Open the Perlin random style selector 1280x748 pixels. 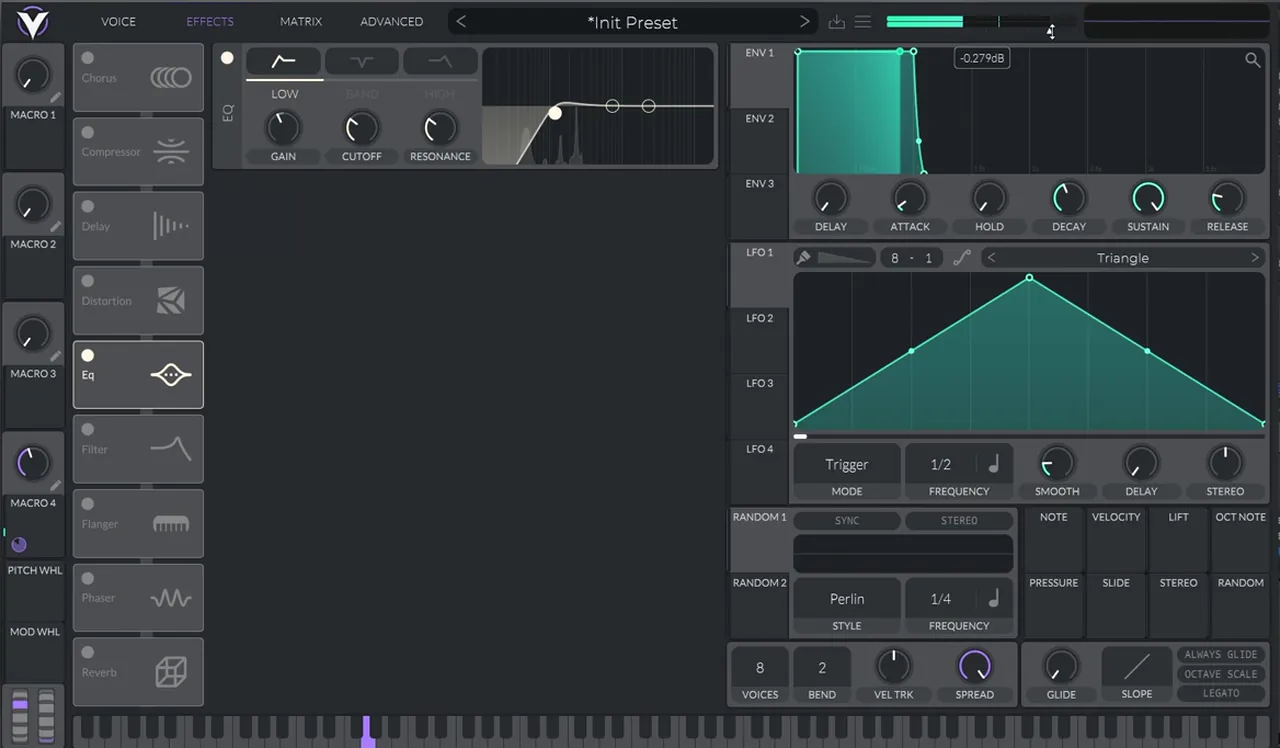pos(847,598)
